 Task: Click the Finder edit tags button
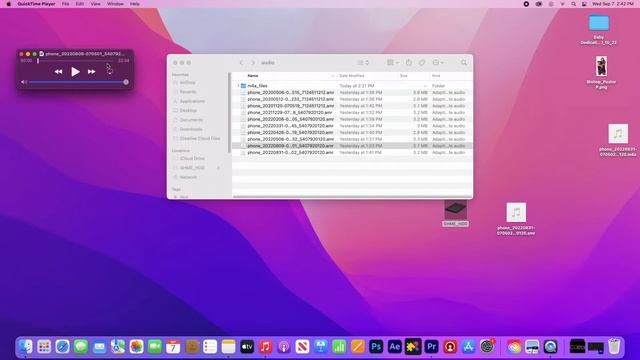(x=422, y=62)
